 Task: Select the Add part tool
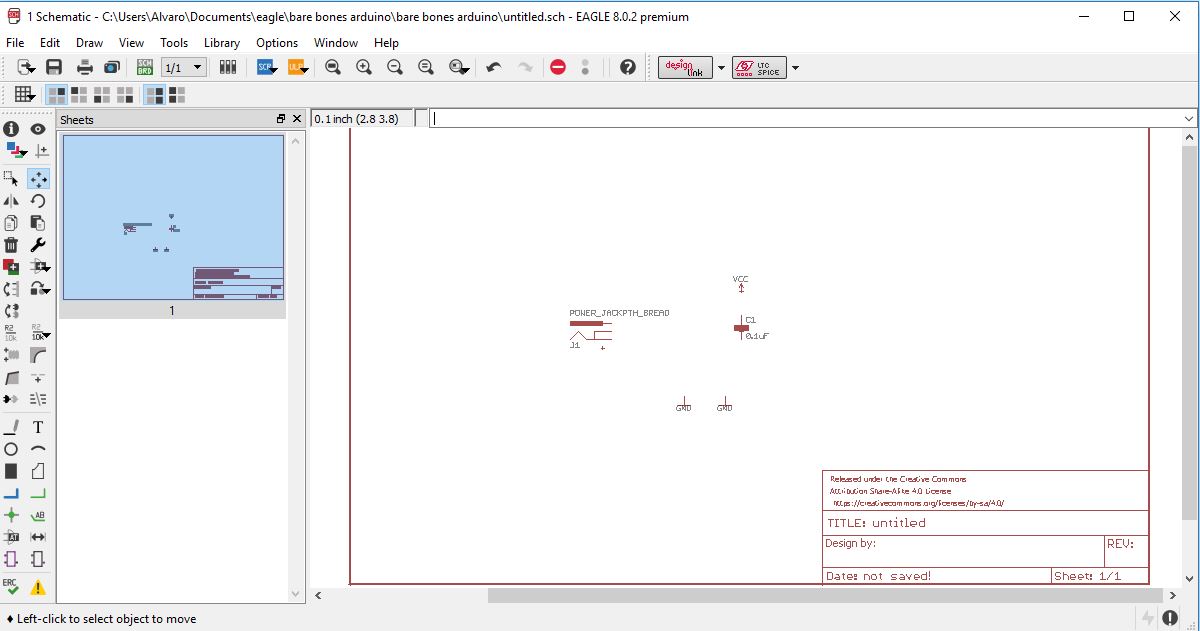tap(11, 267)
